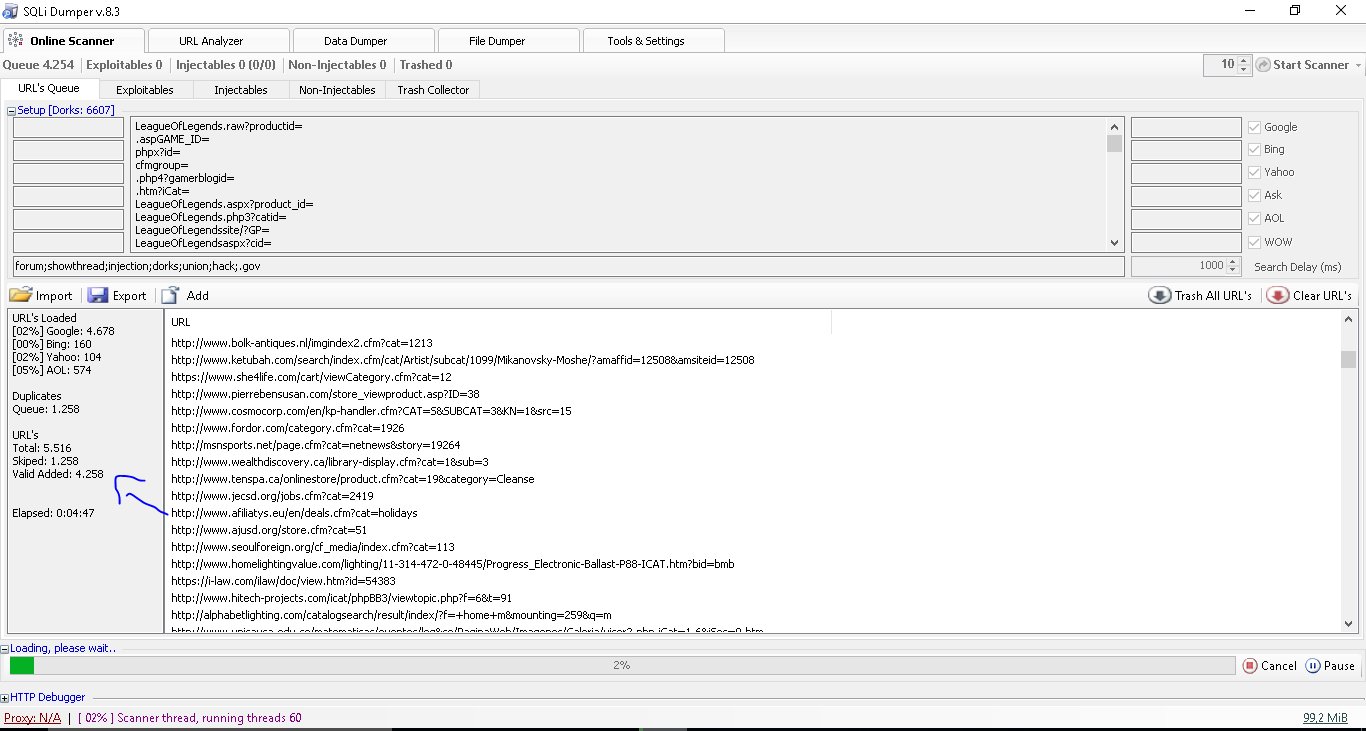Select the fordor.com category URL row
Image resolution: width=1366 pixels, height=731 pixels.
[x=287, y=428]
